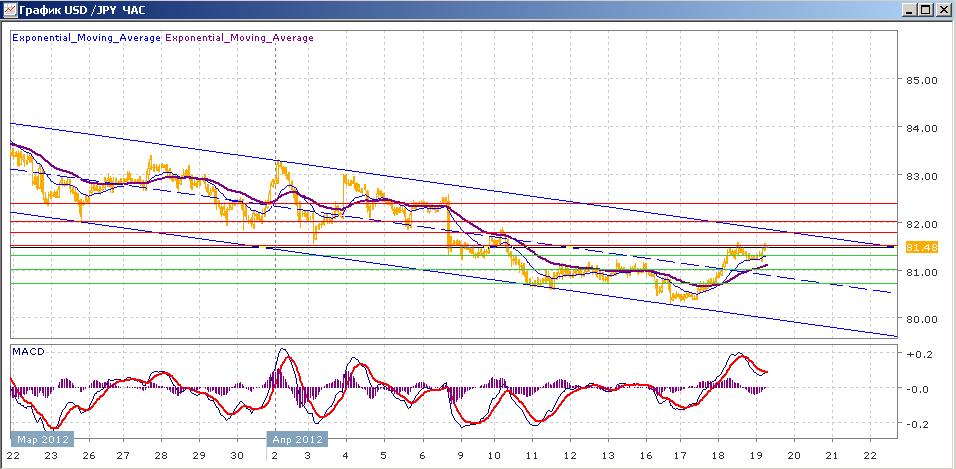The width and height of the screenshot is (956, 469).
Task: Click date 3 on the time axis
Action: pos(307,456)
